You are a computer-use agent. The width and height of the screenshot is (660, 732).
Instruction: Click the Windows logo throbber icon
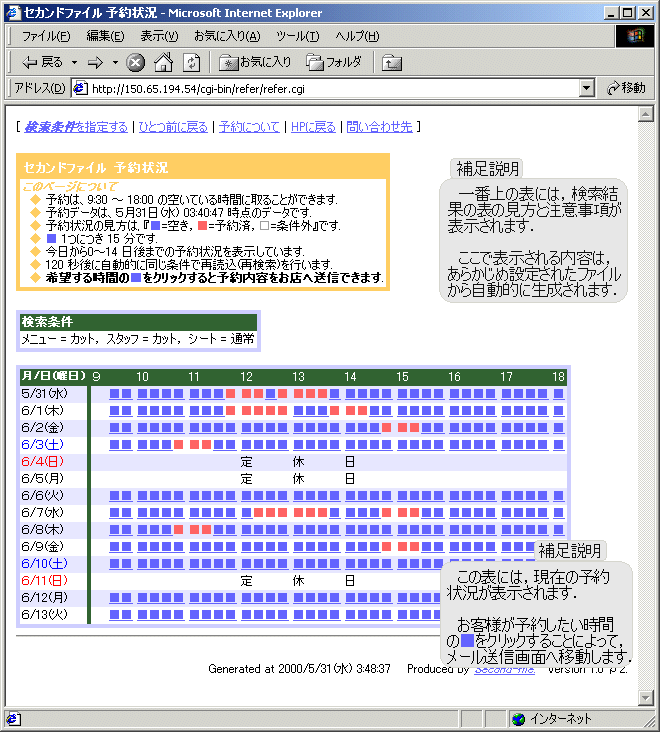click(635, 36)
